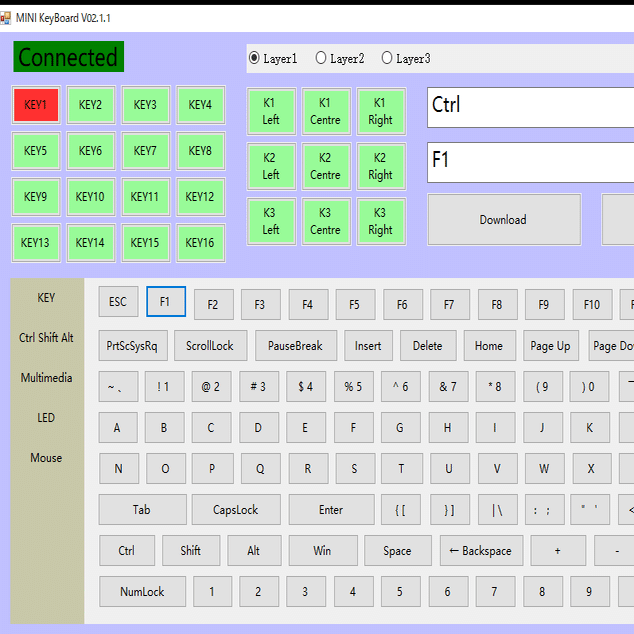Click the | \ backslash key button

point(497,509)
